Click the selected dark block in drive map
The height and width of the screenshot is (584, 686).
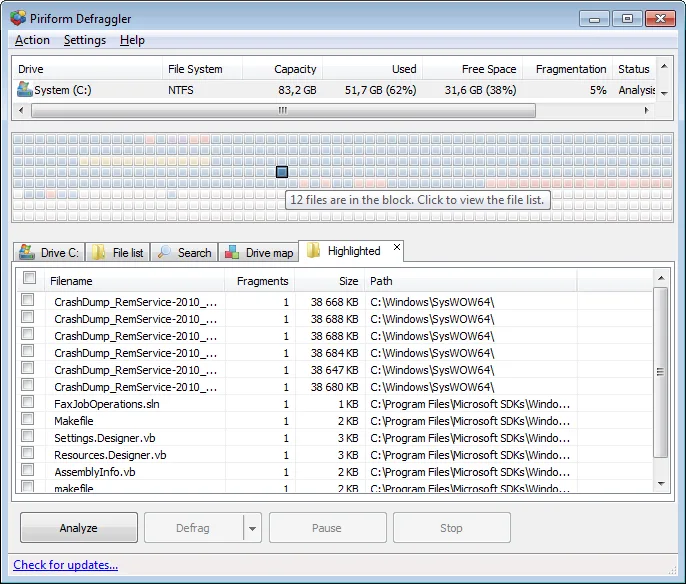282,172
